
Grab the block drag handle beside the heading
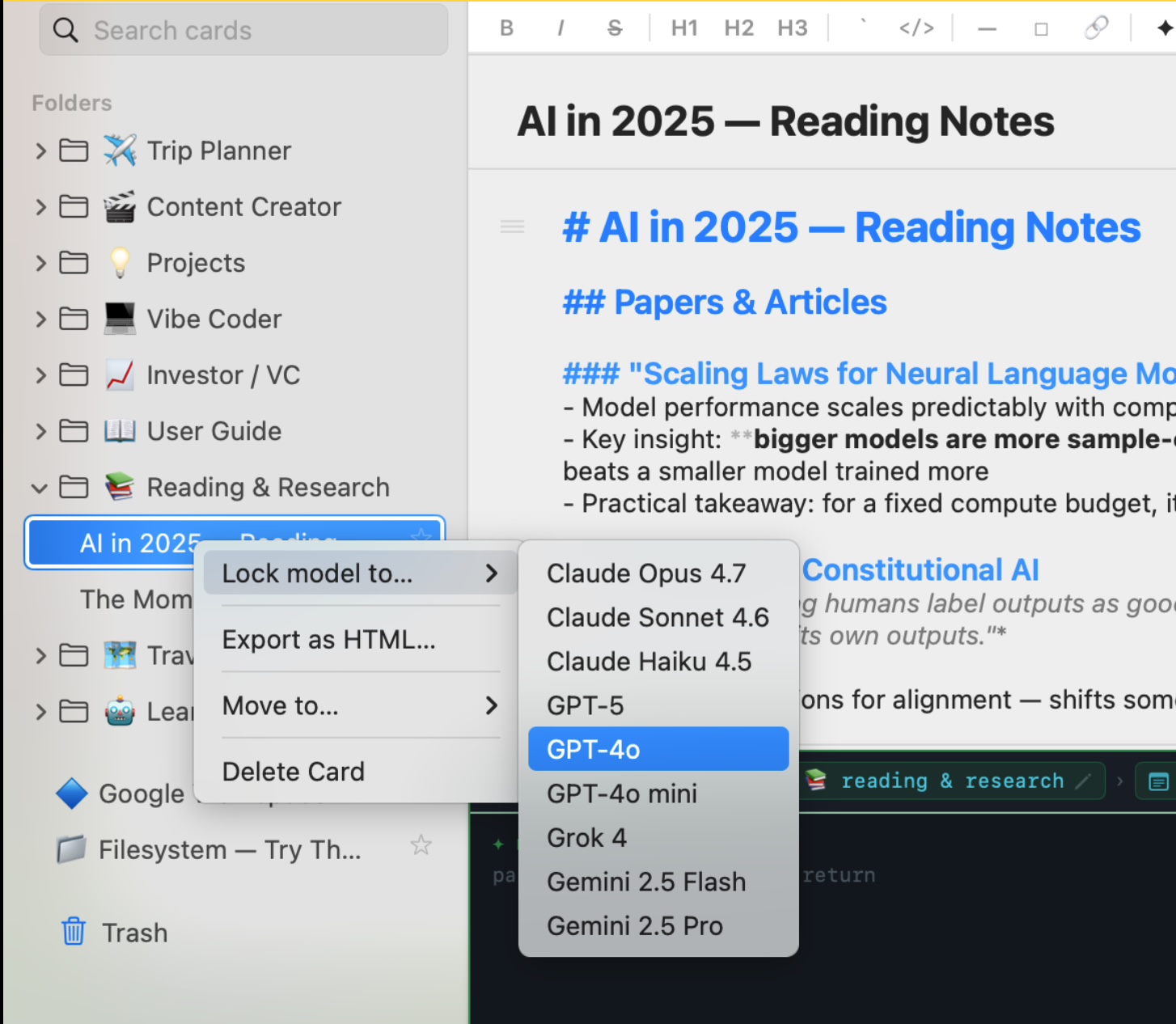[x=512, y=226]
